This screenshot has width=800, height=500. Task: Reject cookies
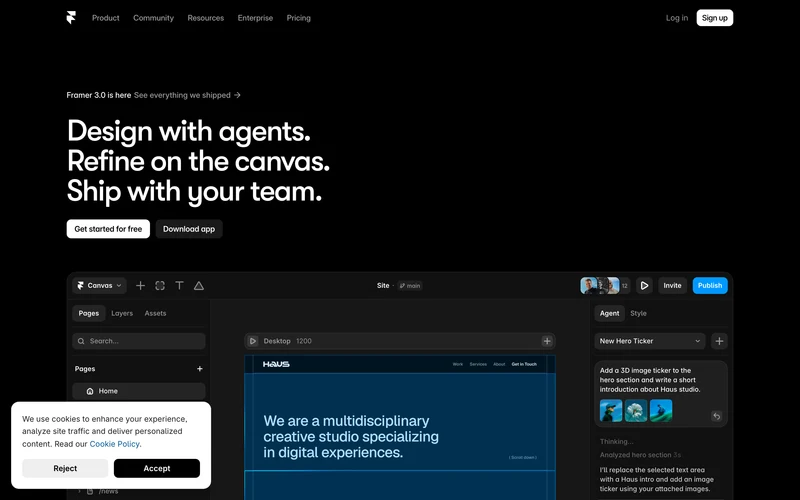[x=65, y=468]
